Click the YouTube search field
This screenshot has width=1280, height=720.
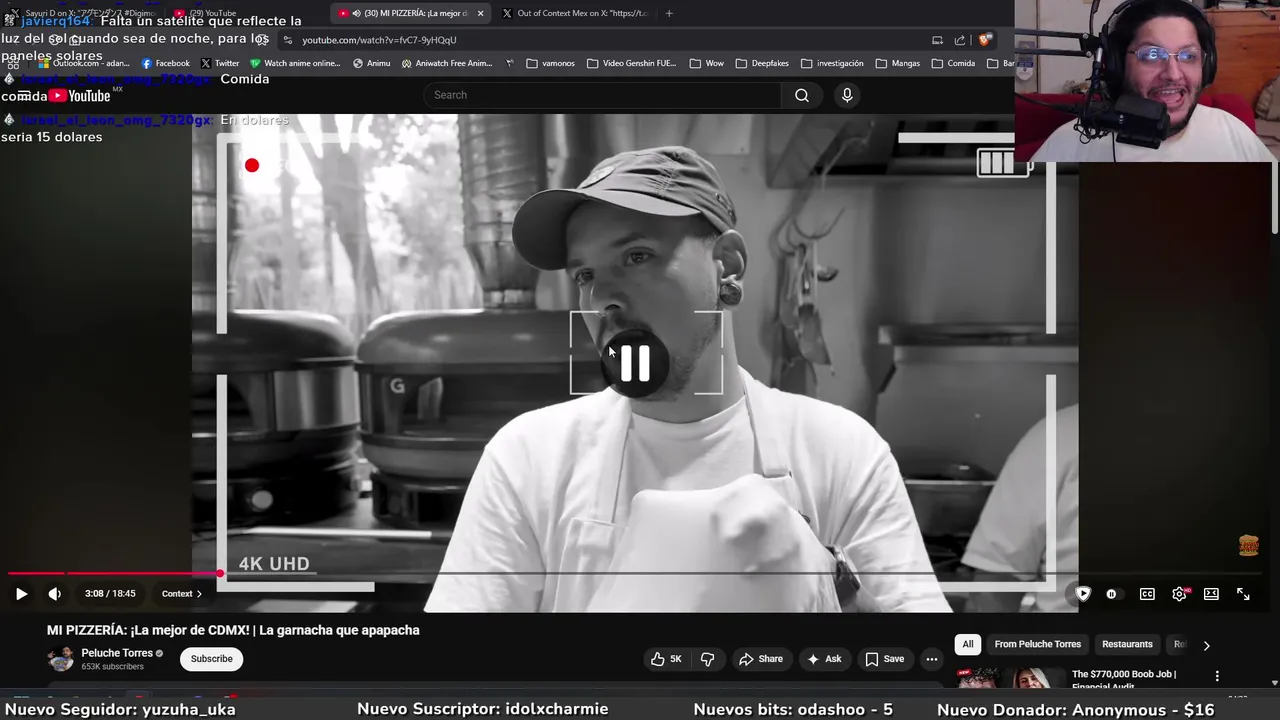[602, 95]
